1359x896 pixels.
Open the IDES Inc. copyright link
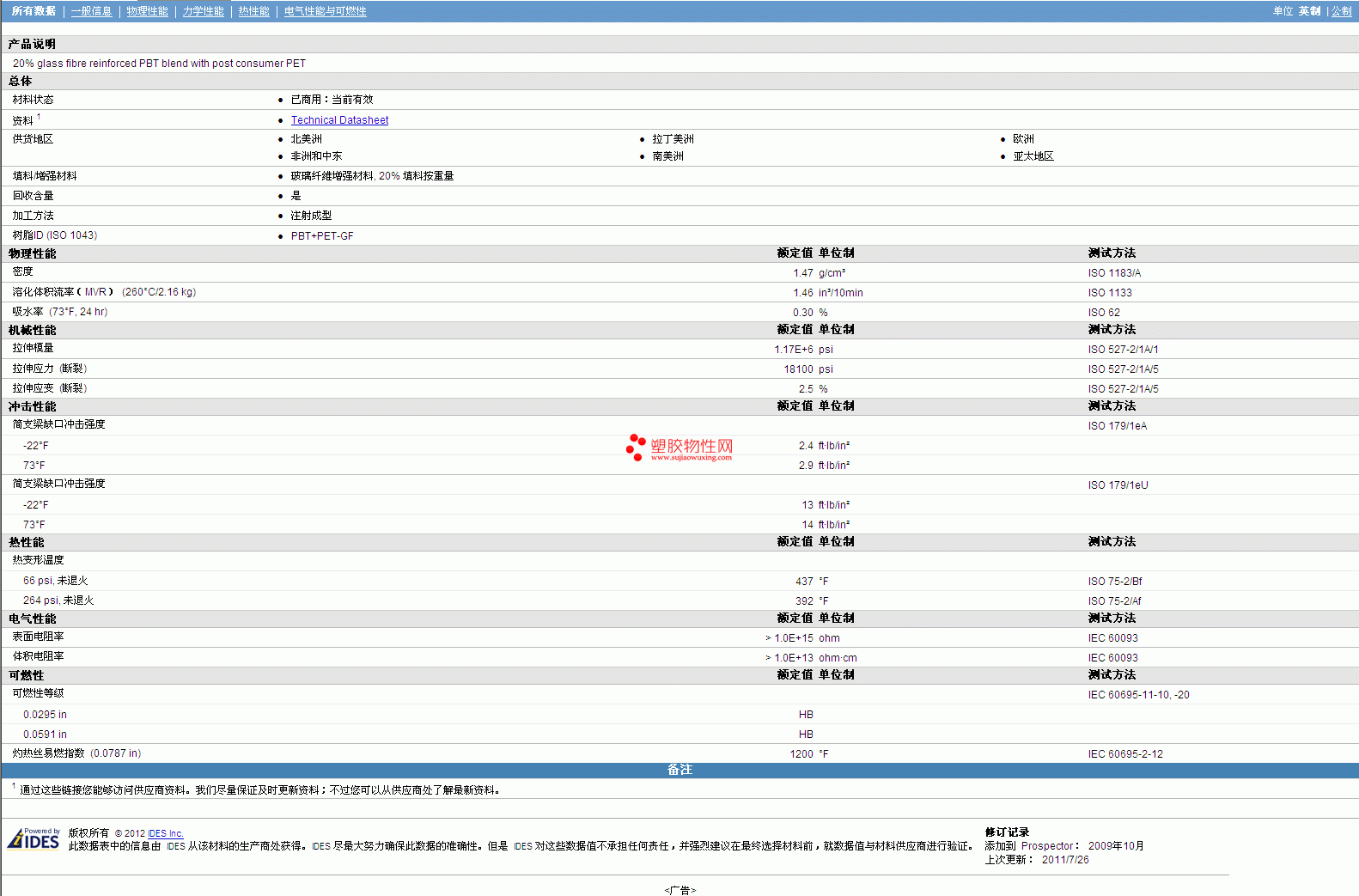point(165,833)
